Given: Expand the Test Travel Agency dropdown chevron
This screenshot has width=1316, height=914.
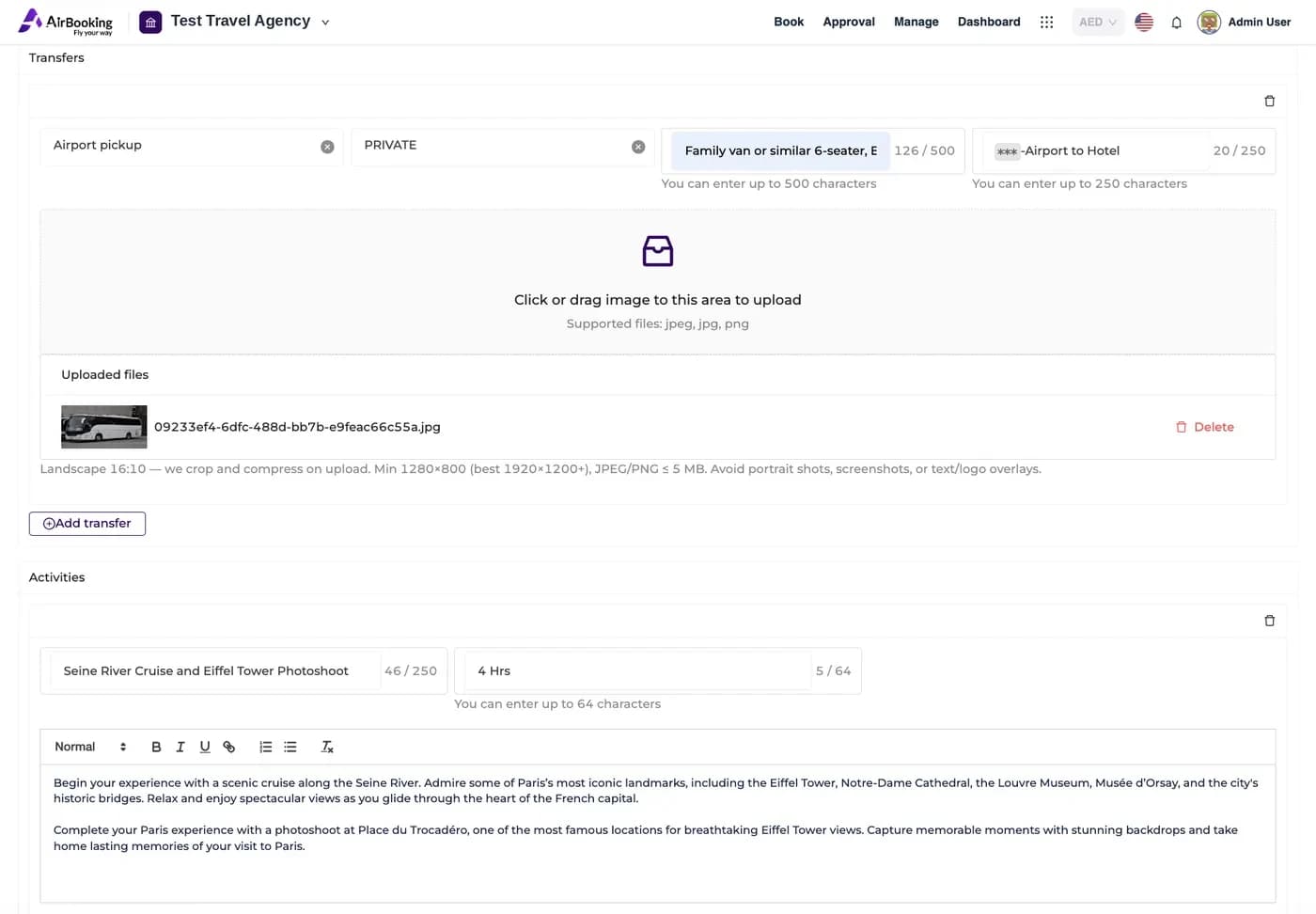Looking at the screenshot, I should tap(325, 23).
